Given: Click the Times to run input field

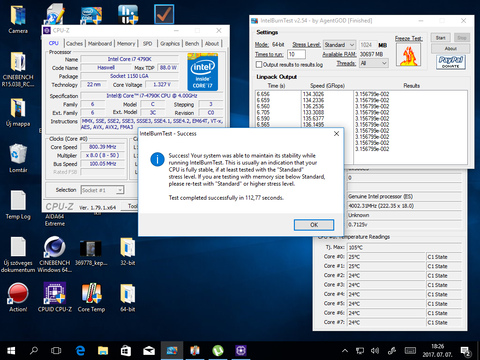Looking at the screenshot, I should point(296,54).
